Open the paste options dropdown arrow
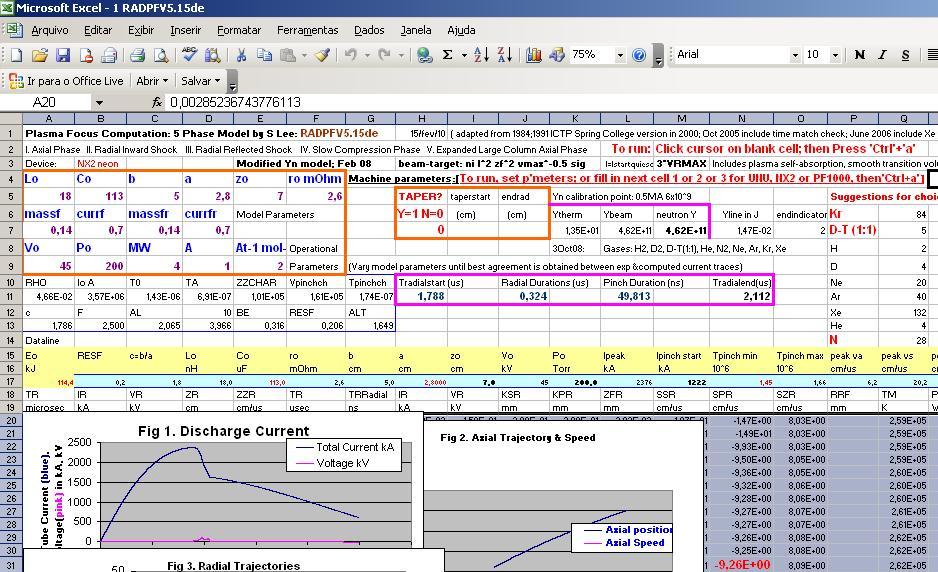Image resolution: width=938 pixels, height=572 pixels. pos(304,55)
